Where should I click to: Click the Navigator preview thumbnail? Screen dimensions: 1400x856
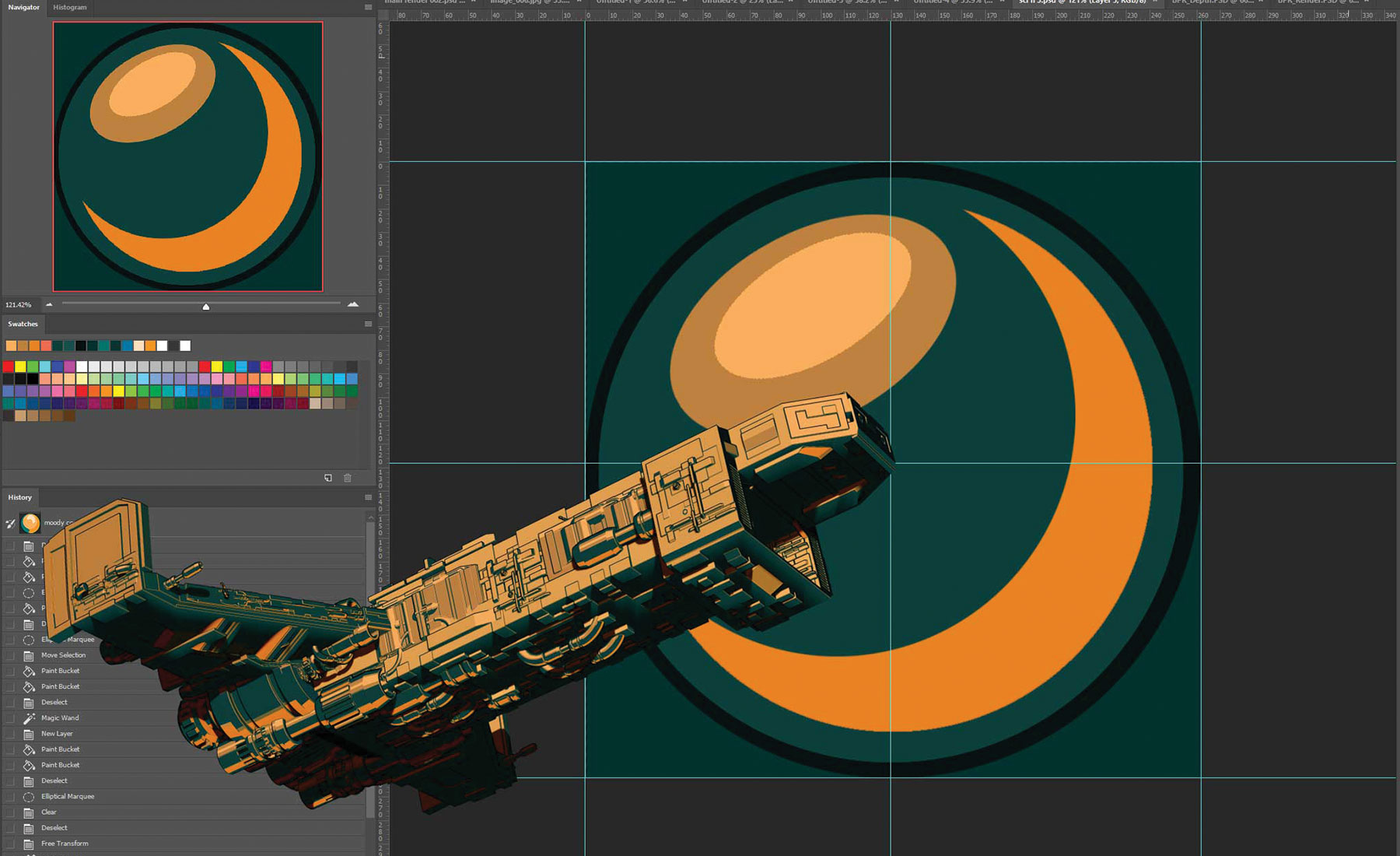pos(187,156)
